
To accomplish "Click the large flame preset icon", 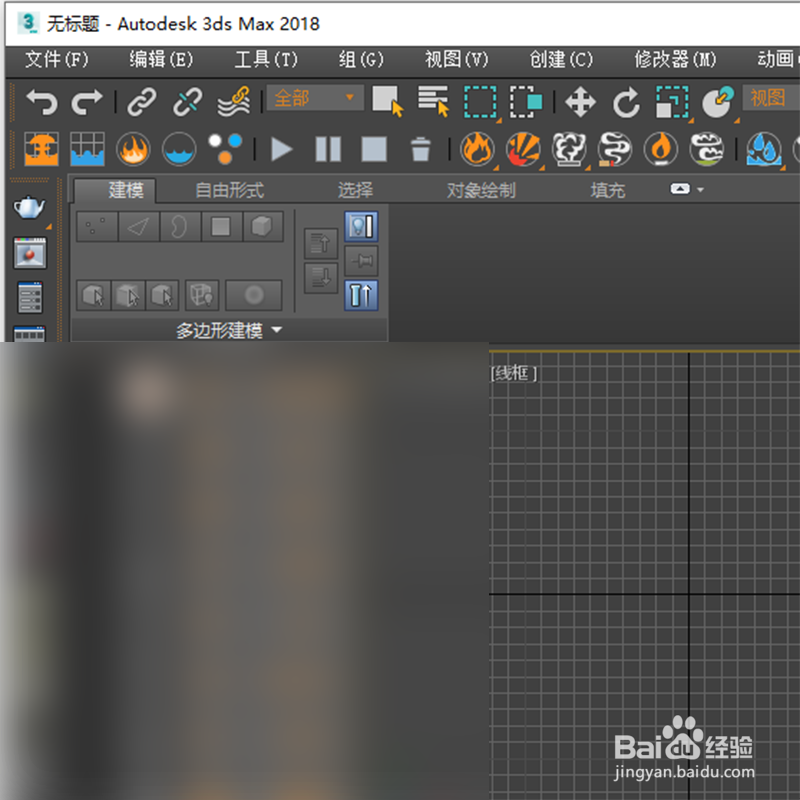I will click(x=477, y=149).
